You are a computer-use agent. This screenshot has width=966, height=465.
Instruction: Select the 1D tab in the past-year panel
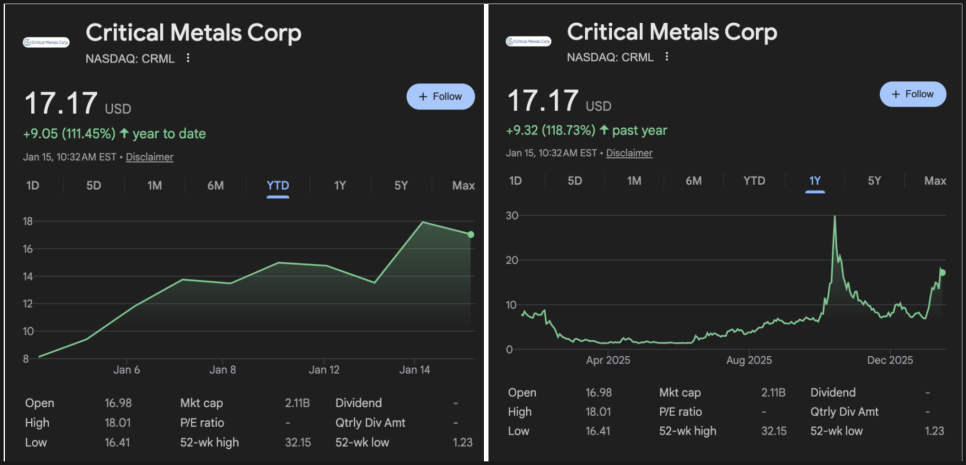coord(515,181)
